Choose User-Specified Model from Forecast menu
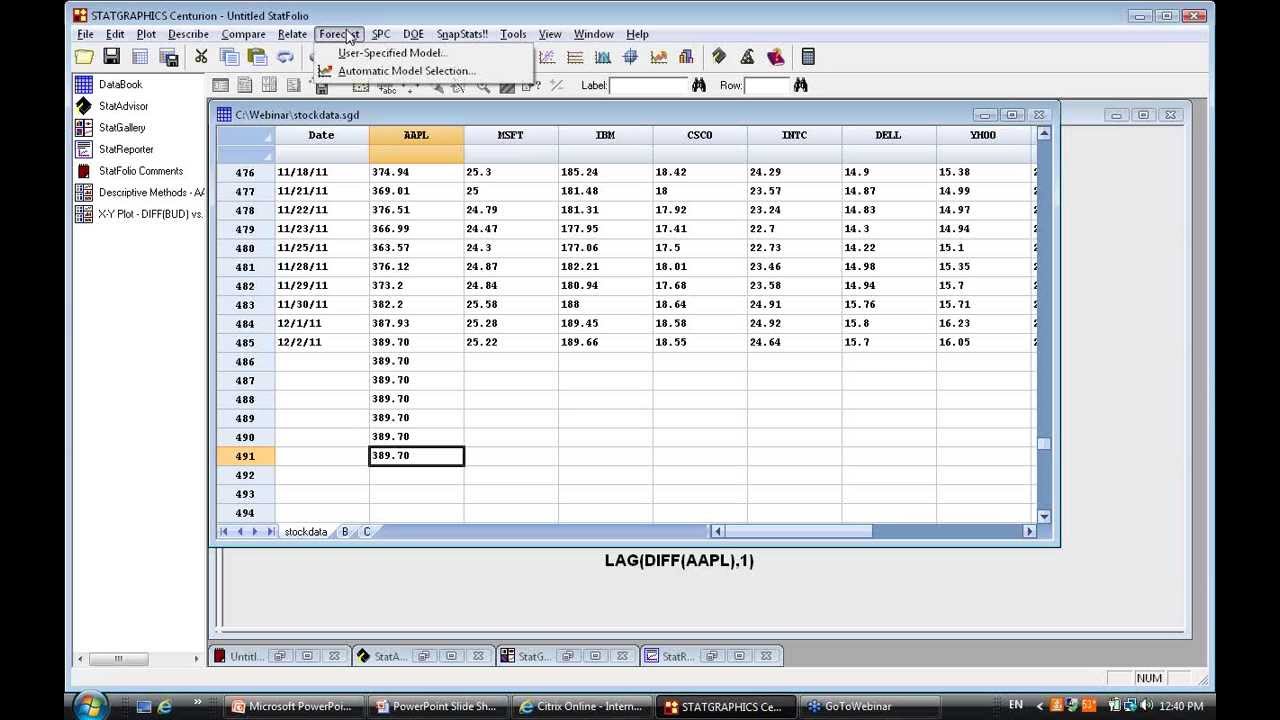 392,53
